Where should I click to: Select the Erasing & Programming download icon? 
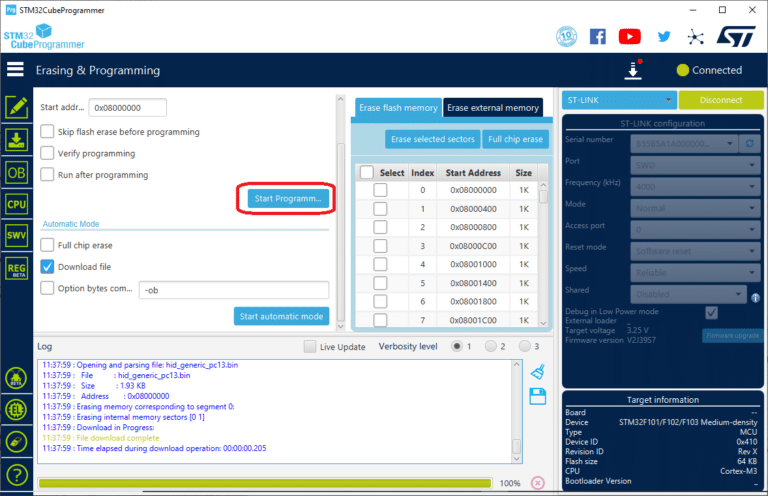pos(16,140)
